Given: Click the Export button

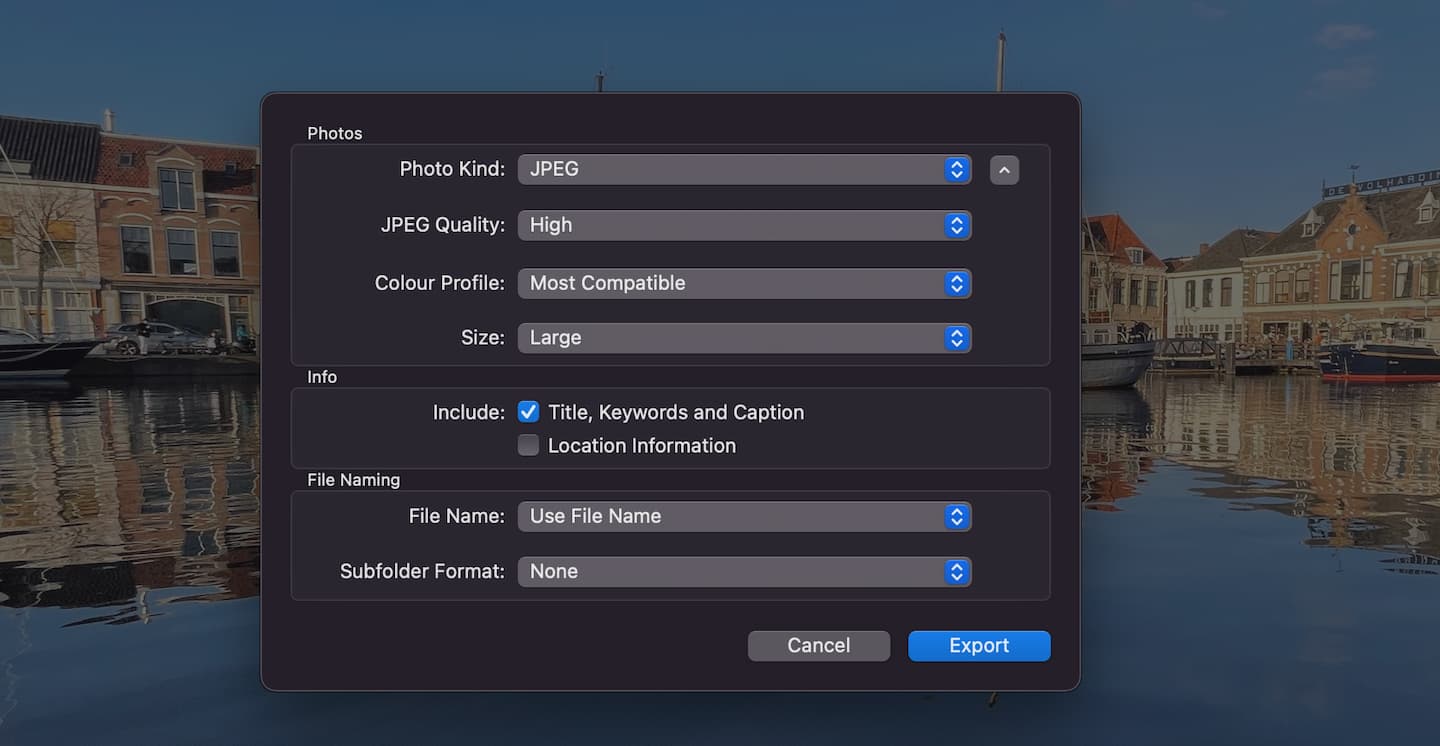Looking at the screenshot, I should [x=978, y=645].
